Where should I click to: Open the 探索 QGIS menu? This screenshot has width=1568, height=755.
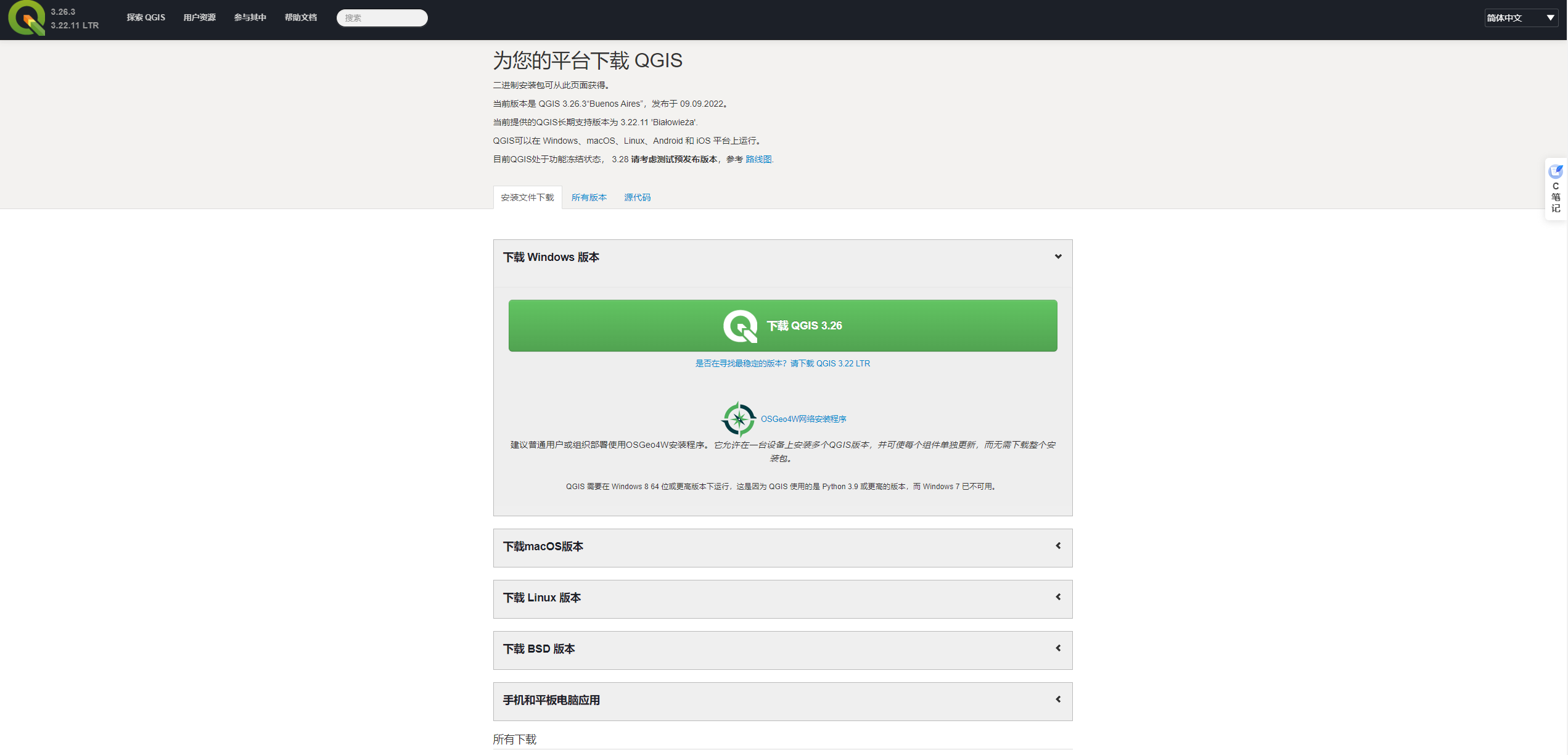[x=146, y=17]
